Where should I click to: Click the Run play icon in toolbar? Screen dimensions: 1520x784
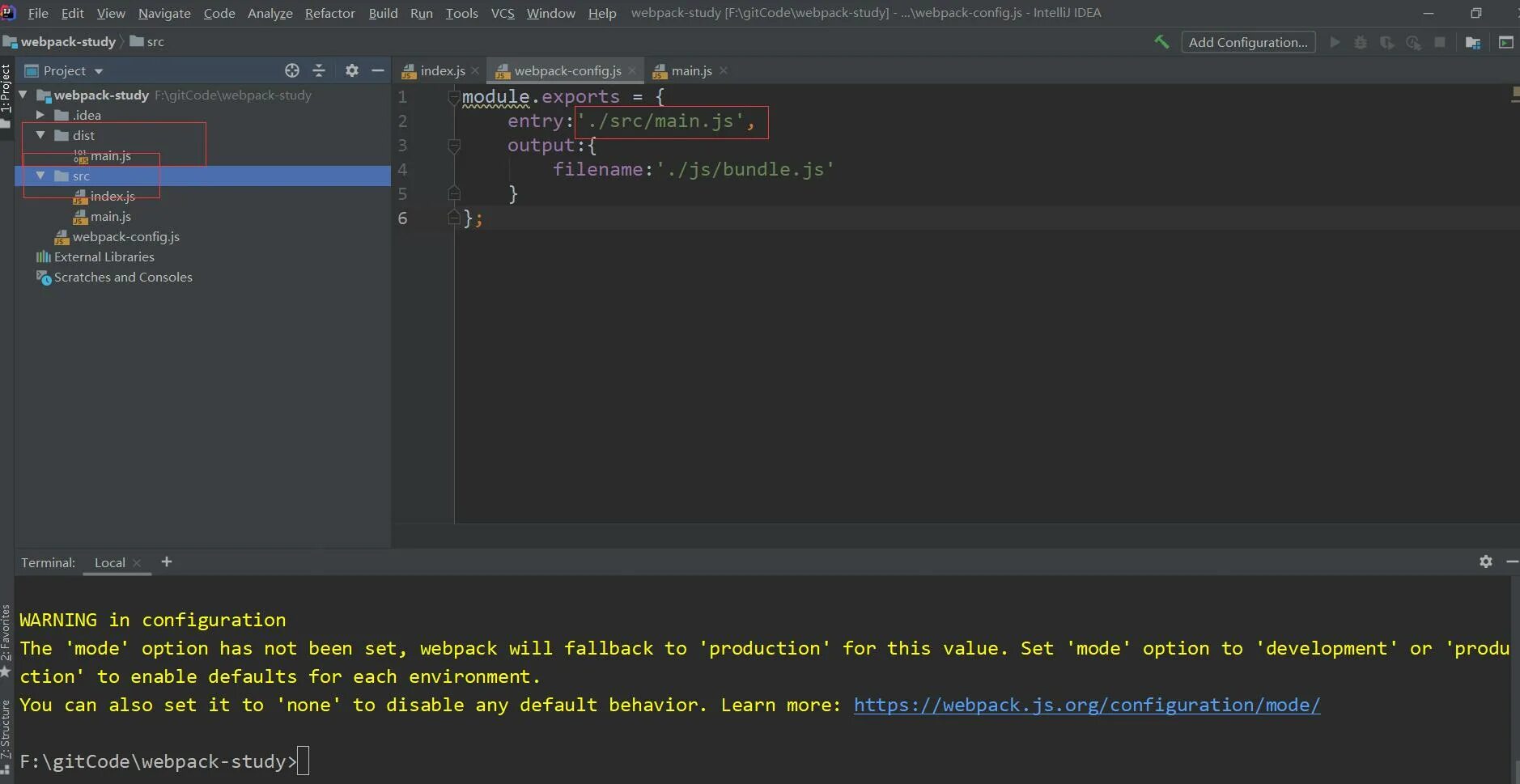pos(1335,42)
